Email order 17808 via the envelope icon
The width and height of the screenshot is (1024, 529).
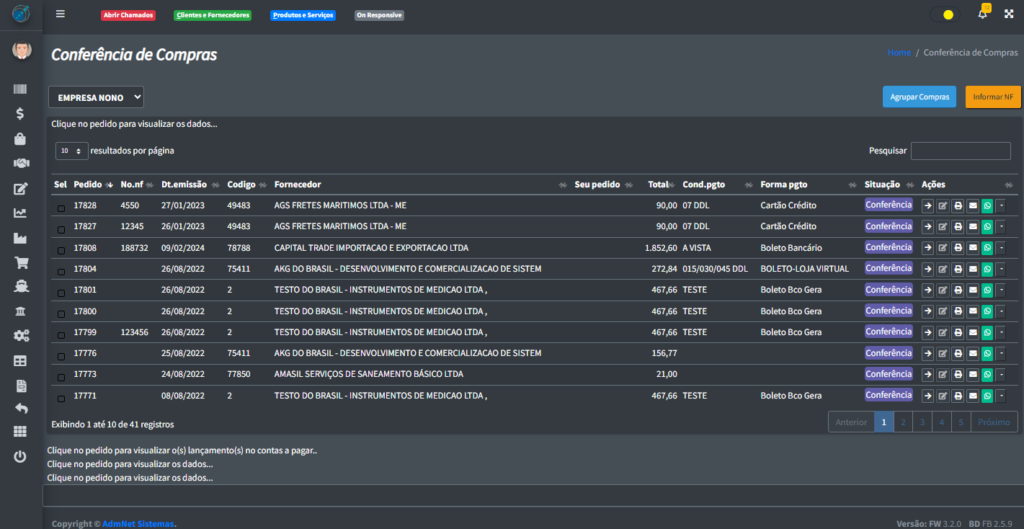pyautogui.click(x=972, y=248)
